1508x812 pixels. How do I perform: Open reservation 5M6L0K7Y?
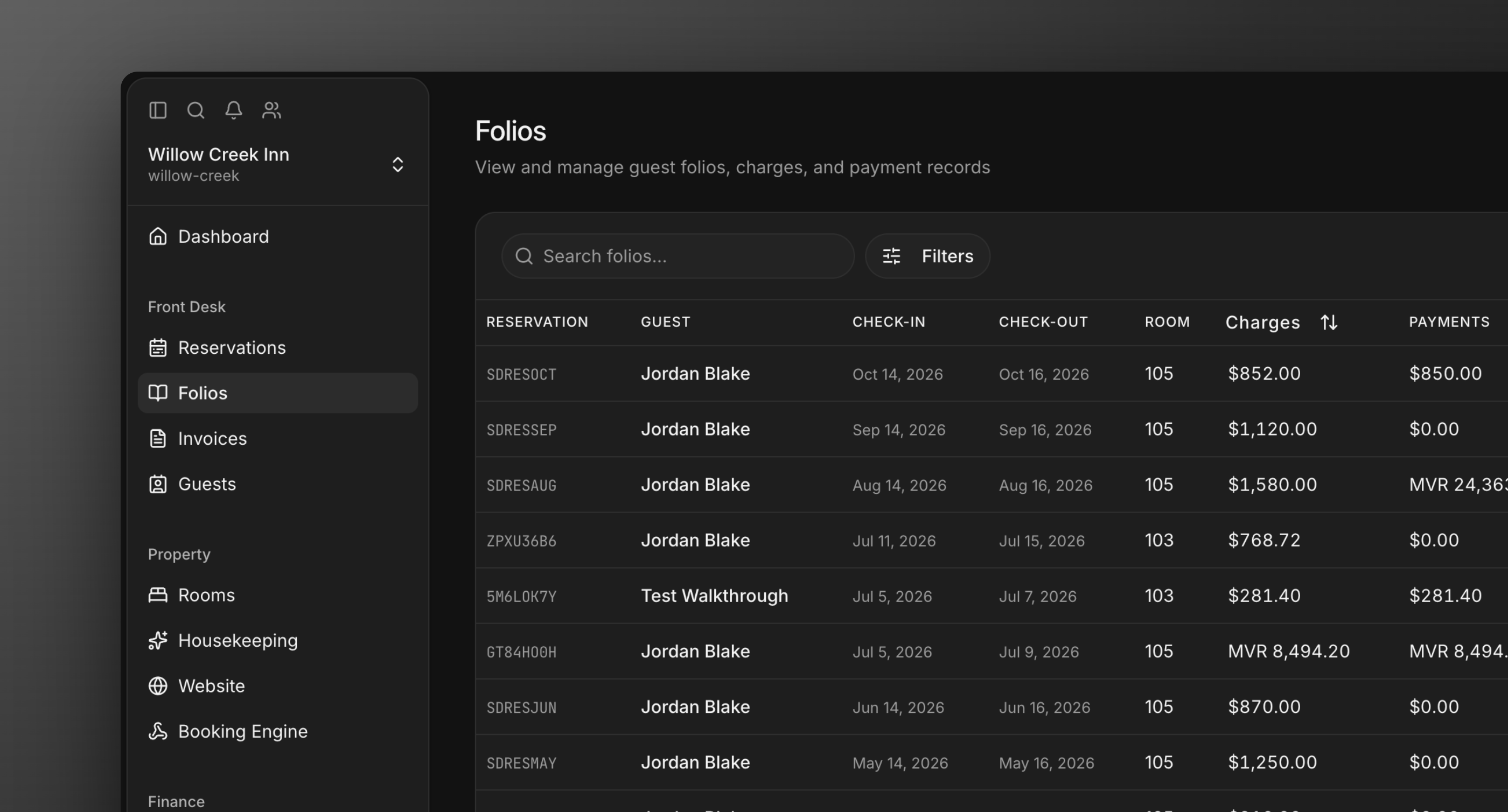pyautogui.click(x=521, y=597)
